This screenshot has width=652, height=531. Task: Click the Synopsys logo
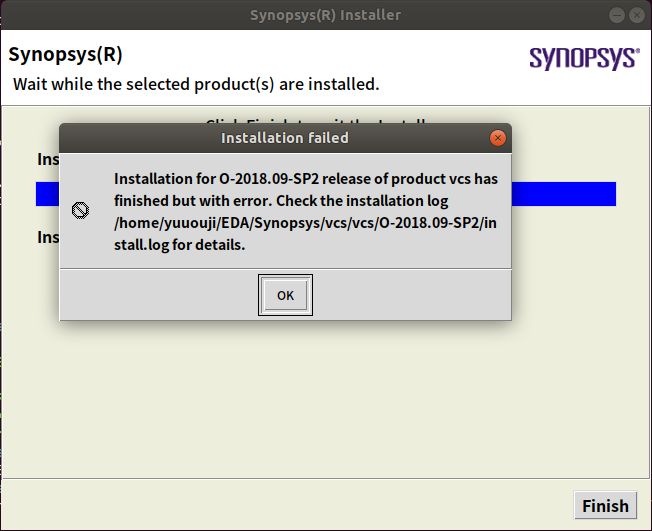tap(583, 58)
